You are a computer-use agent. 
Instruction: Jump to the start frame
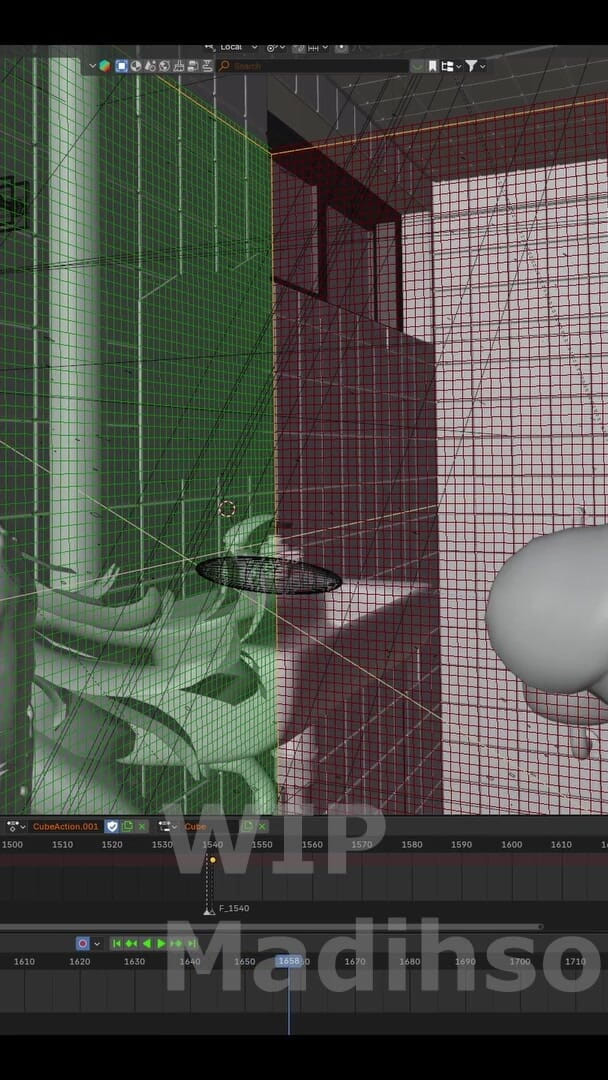coord(117,944)
